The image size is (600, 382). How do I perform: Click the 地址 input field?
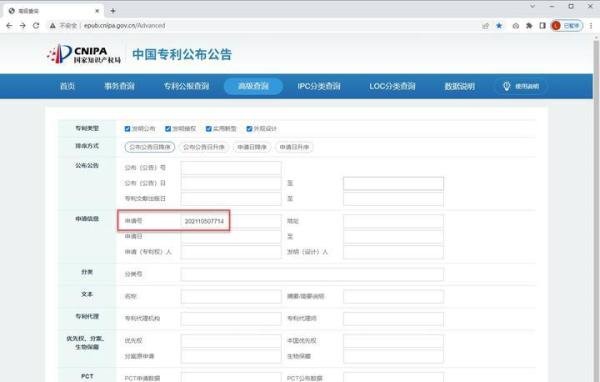393,221
